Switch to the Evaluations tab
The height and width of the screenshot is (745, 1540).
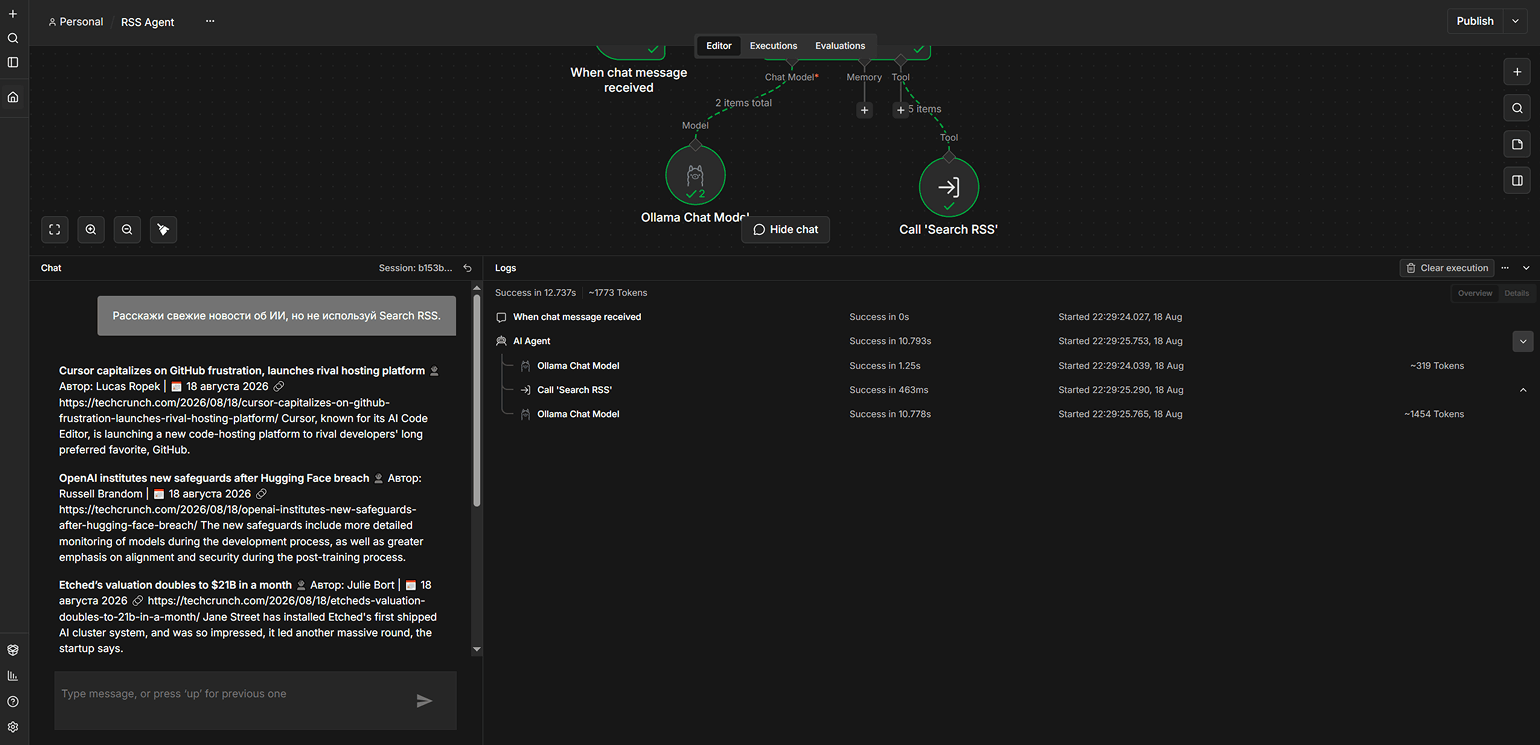tap(840, 46)
